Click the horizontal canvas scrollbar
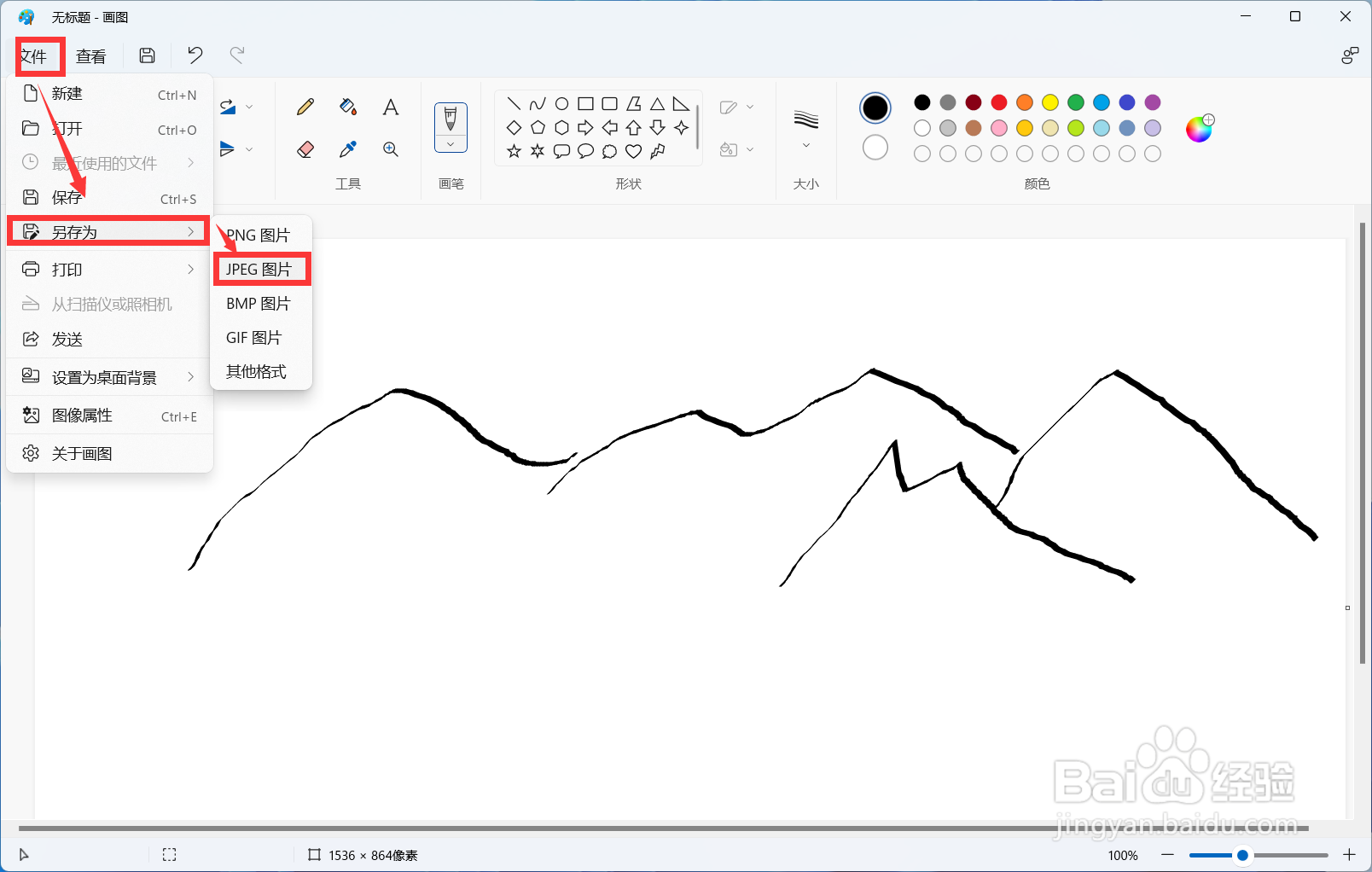Screen dimensions: 1372x872 tap(664, 828)
